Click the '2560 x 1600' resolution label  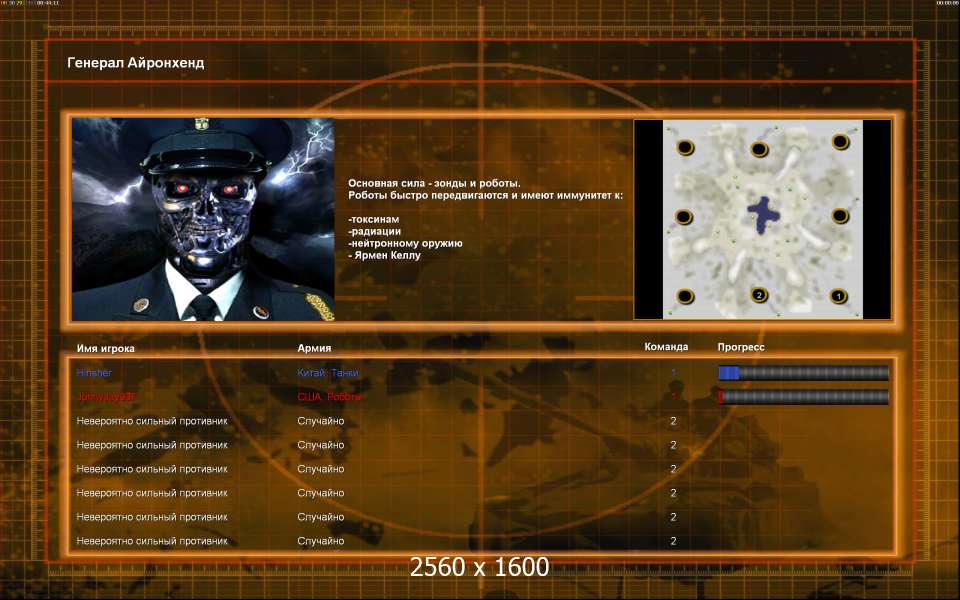tap(479, 567)
